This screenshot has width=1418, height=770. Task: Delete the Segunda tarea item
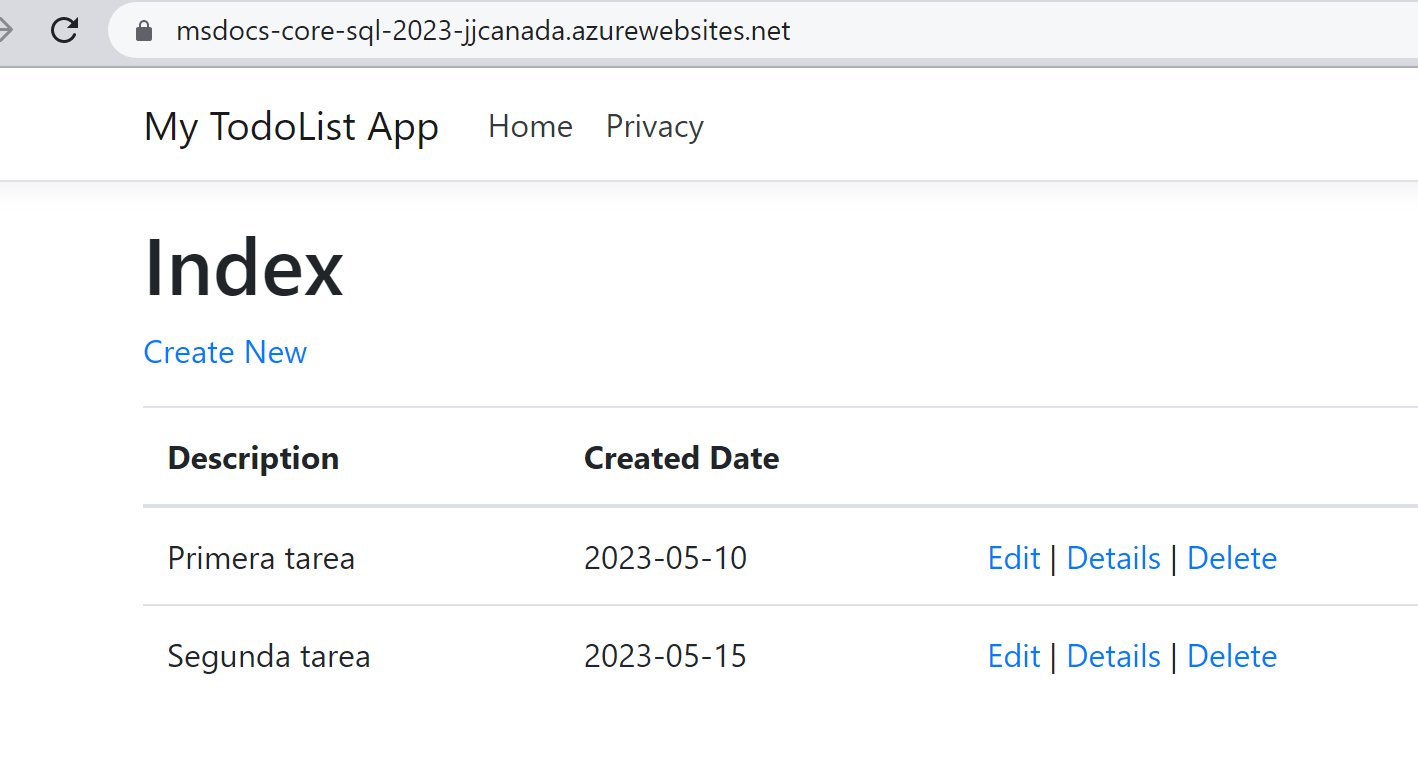pyautogui.click(x=1232, y=656)
